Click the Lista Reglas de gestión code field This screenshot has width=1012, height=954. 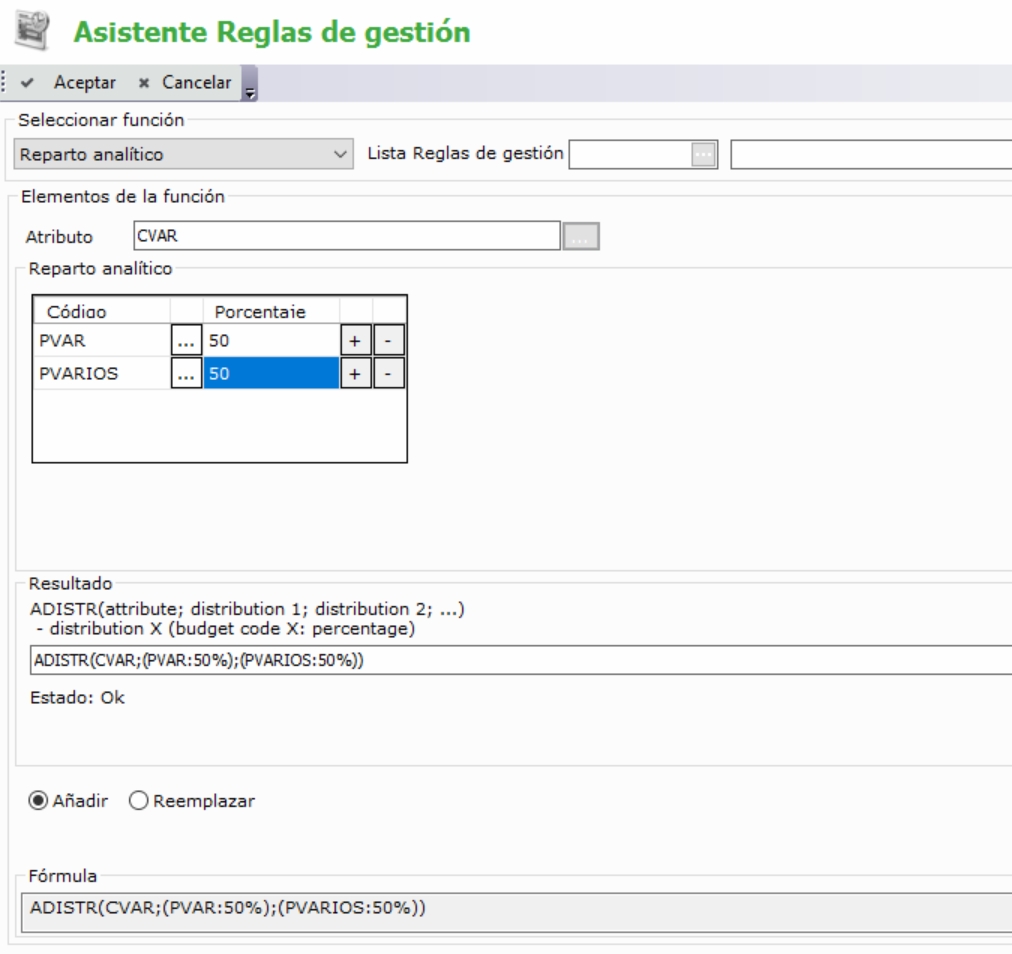tap(630, 155)
